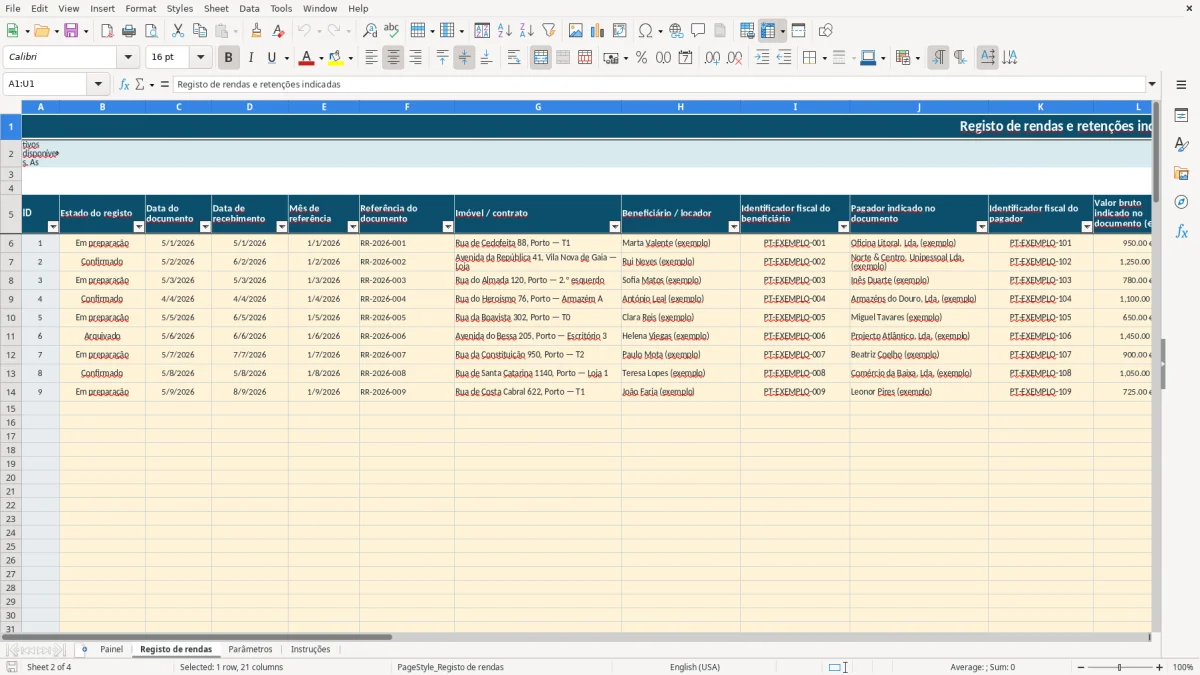The width and height of the screenshot is (1200, 675).
Task: Open filter dropdown for Estado do registo
Action: (x=139, y=227)
